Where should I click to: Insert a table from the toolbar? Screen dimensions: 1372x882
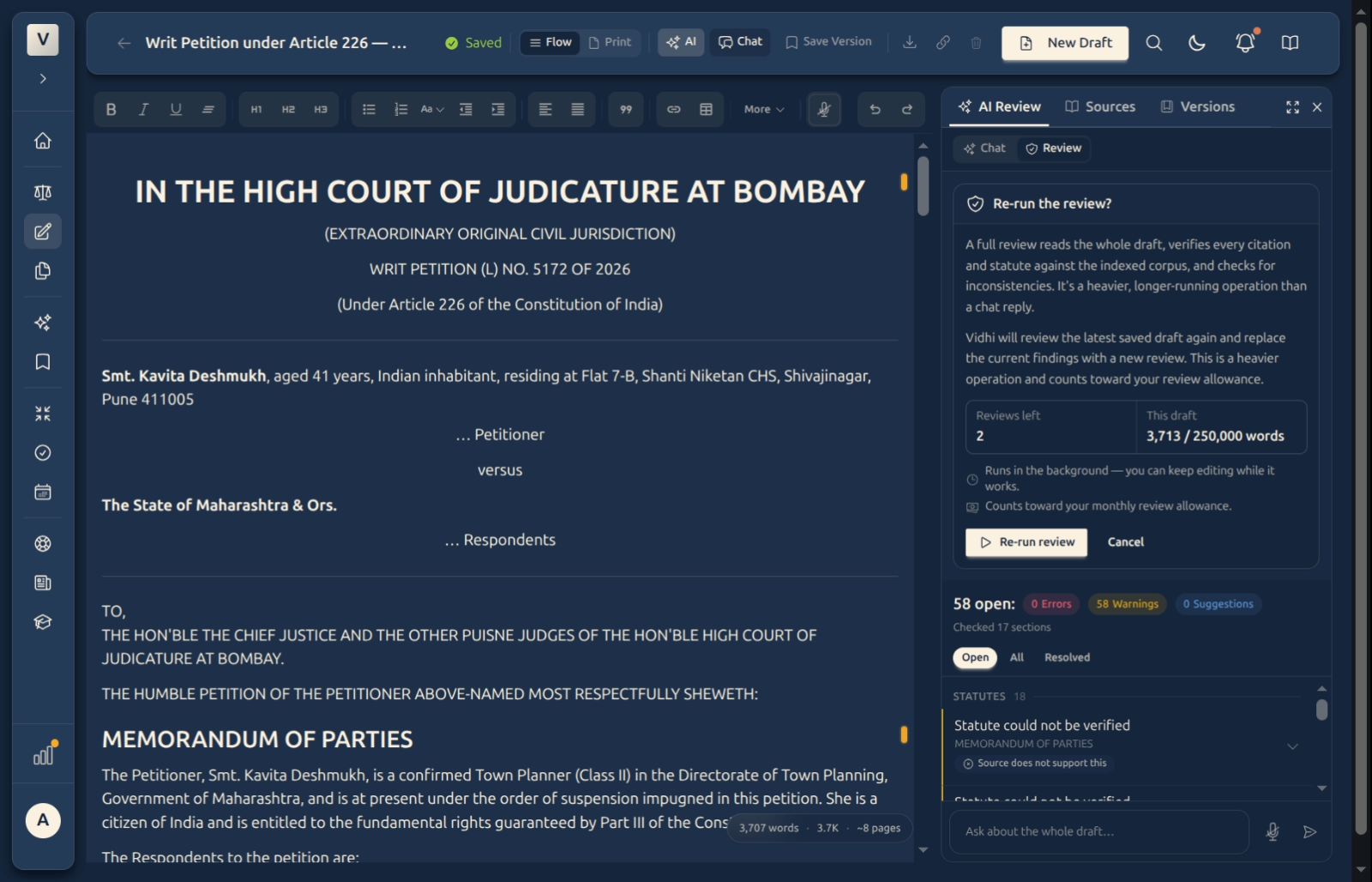(x=706, y=109)
